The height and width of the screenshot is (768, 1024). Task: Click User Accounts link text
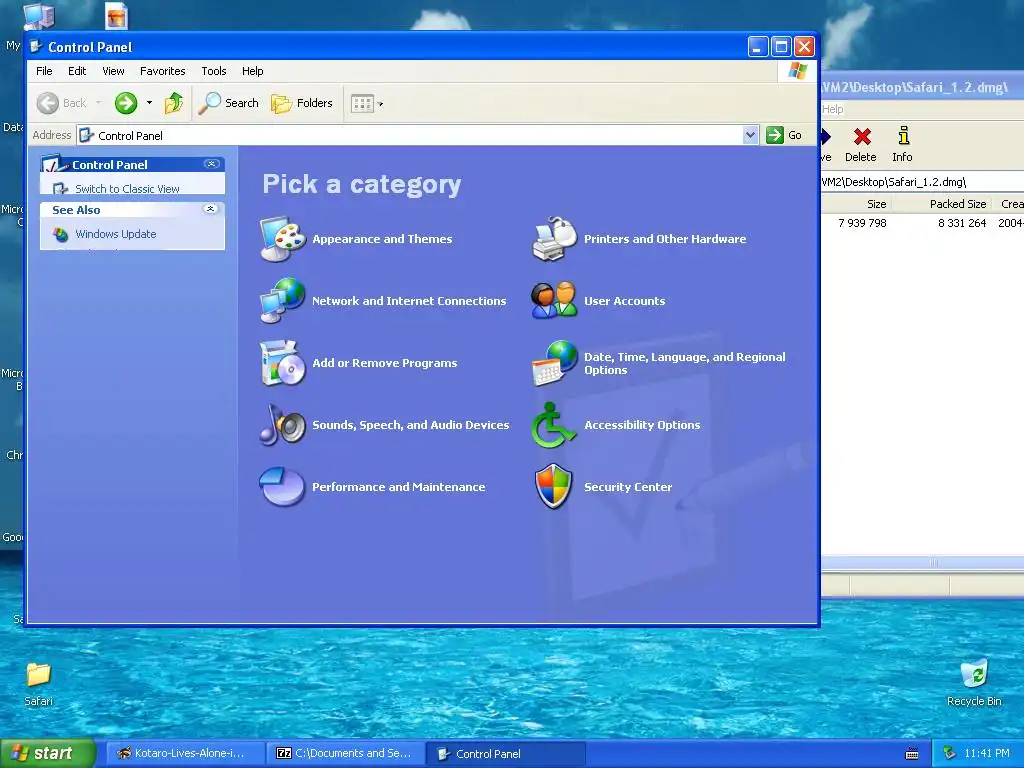coord(624,301)
